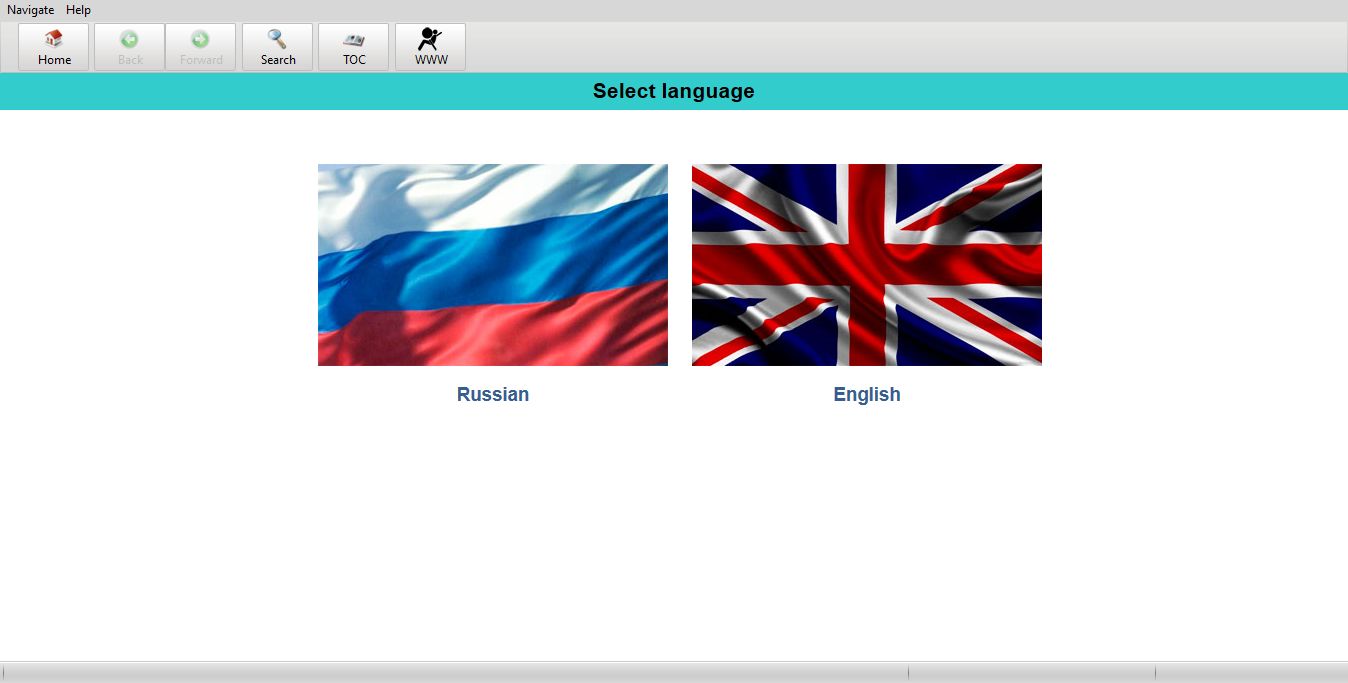Viewport: 1348px width, 683px height.
Task: Open the Help menu
Action: click(x=78, y=10)
